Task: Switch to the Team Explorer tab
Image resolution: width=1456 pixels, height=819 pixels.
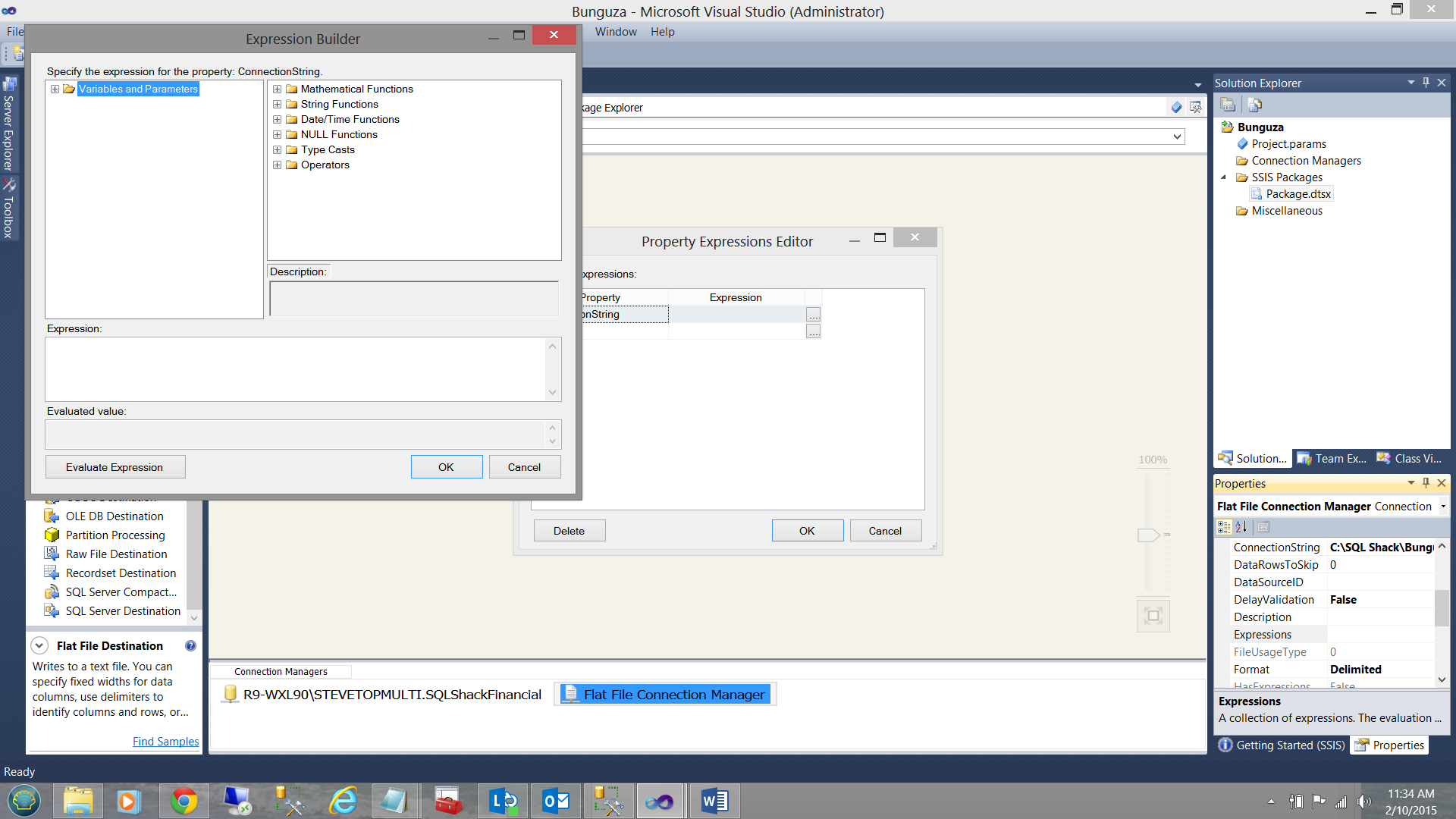Action: tap(1332, 459)
